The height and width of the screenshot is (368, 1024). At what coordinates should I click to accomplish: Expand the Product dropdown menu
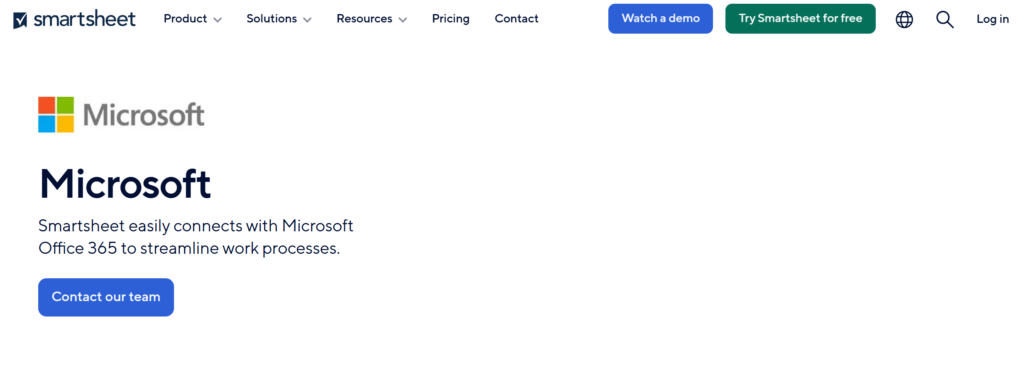point(193,19)
